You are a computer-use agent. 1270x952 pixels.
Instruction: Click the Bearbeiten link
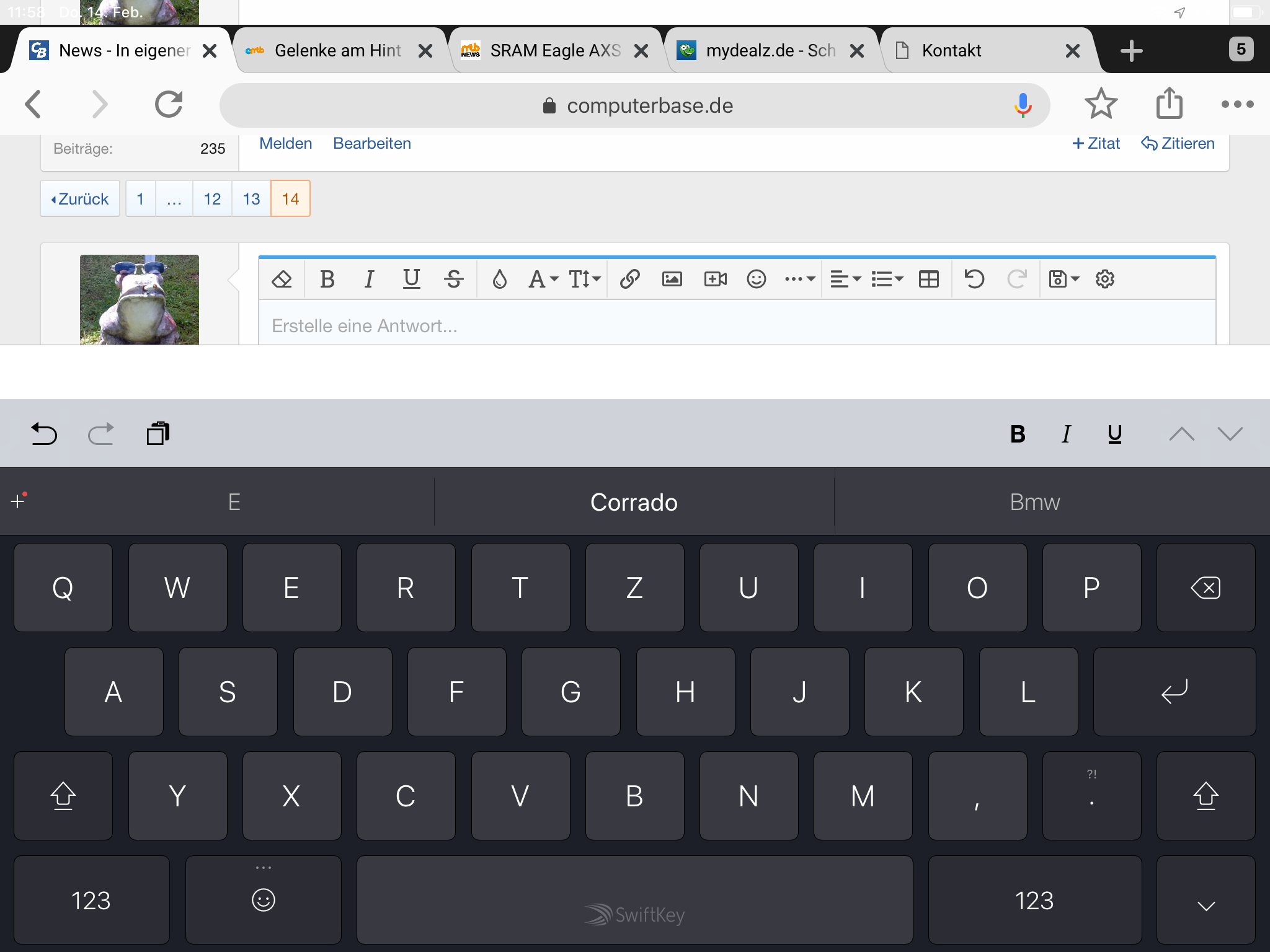(x=372, y=143)
